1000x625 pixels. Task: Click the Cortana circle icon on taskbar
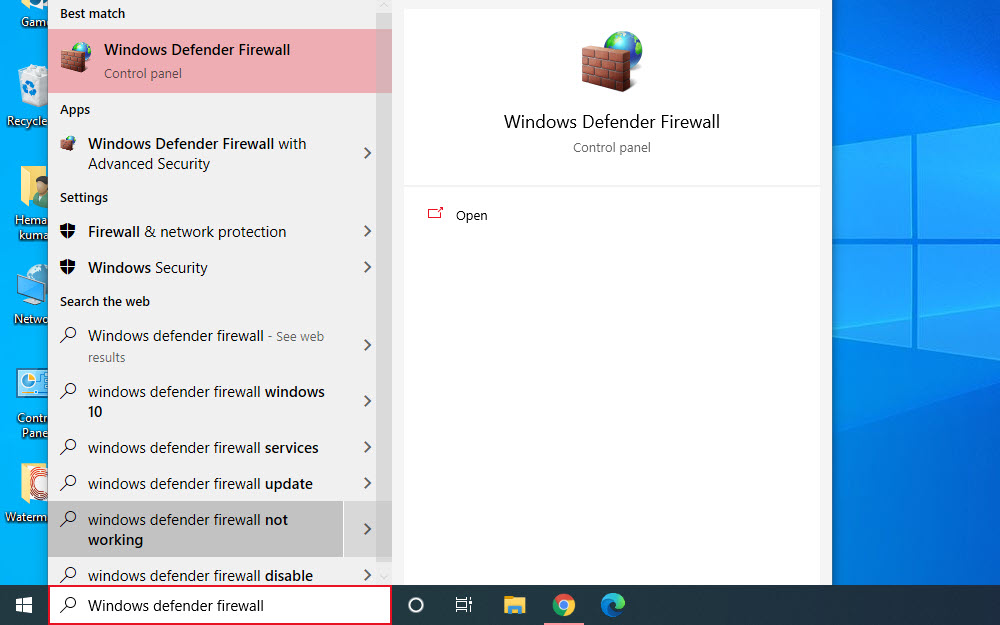tap(415, 605)
